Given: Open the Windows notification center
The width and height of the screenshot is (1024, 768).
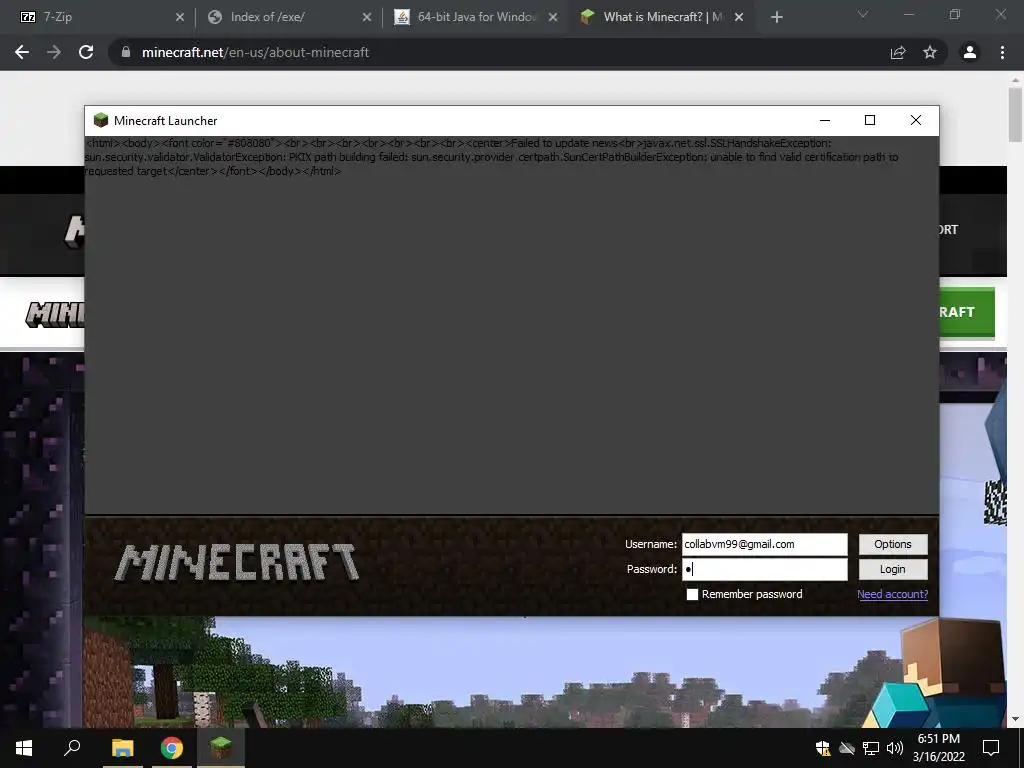Looking at the screenshot, I should (991, 748).
